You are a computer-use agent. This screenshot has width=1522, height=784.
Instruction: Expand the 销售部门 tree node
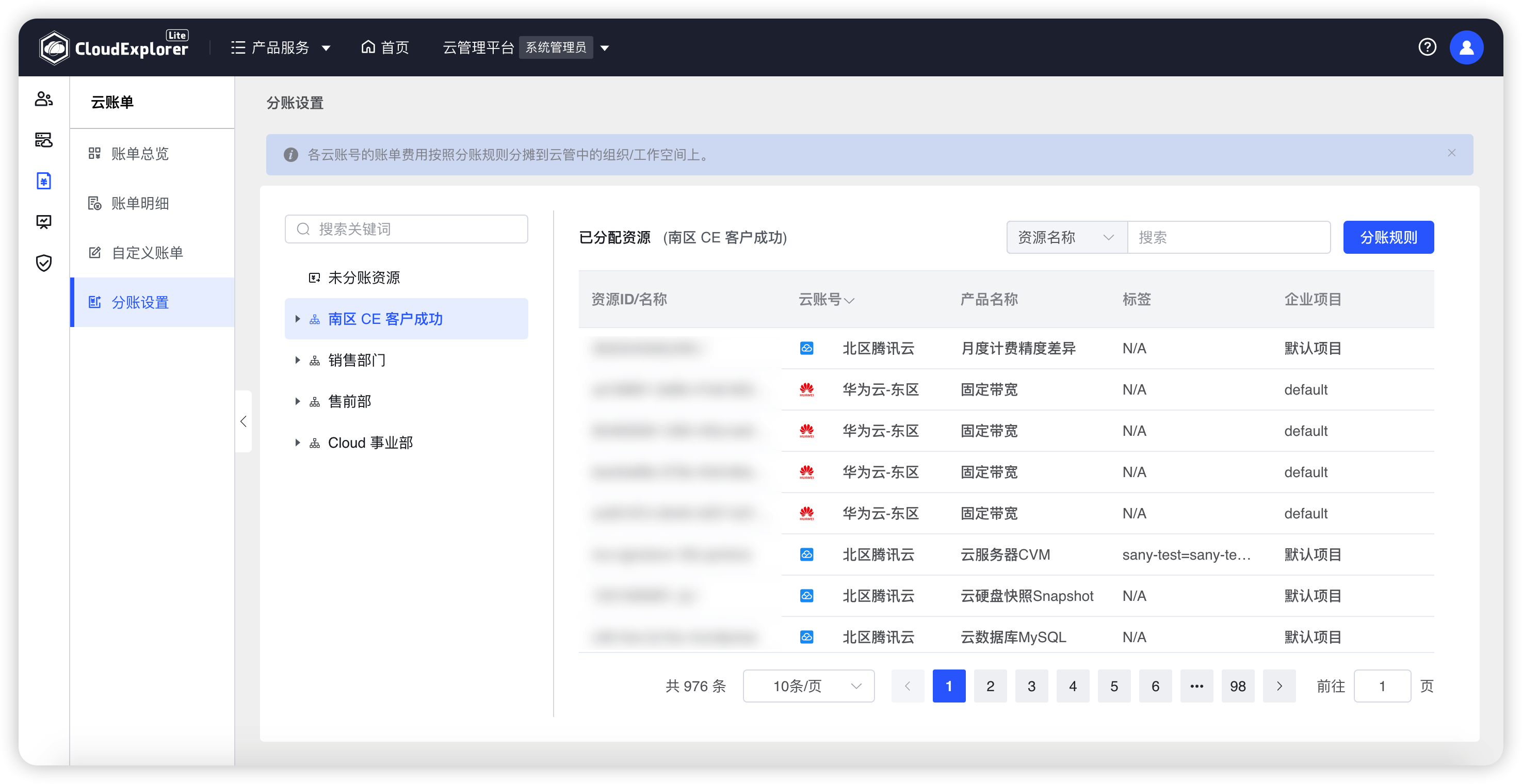(298, 361)
